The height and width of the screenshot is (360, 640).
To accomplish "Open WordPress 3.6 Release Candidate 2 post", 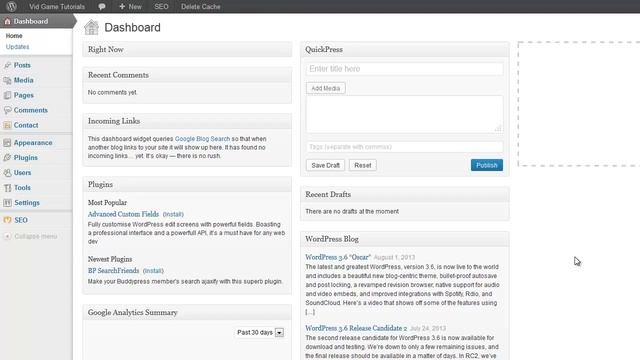I will click(x=356, y=328).
